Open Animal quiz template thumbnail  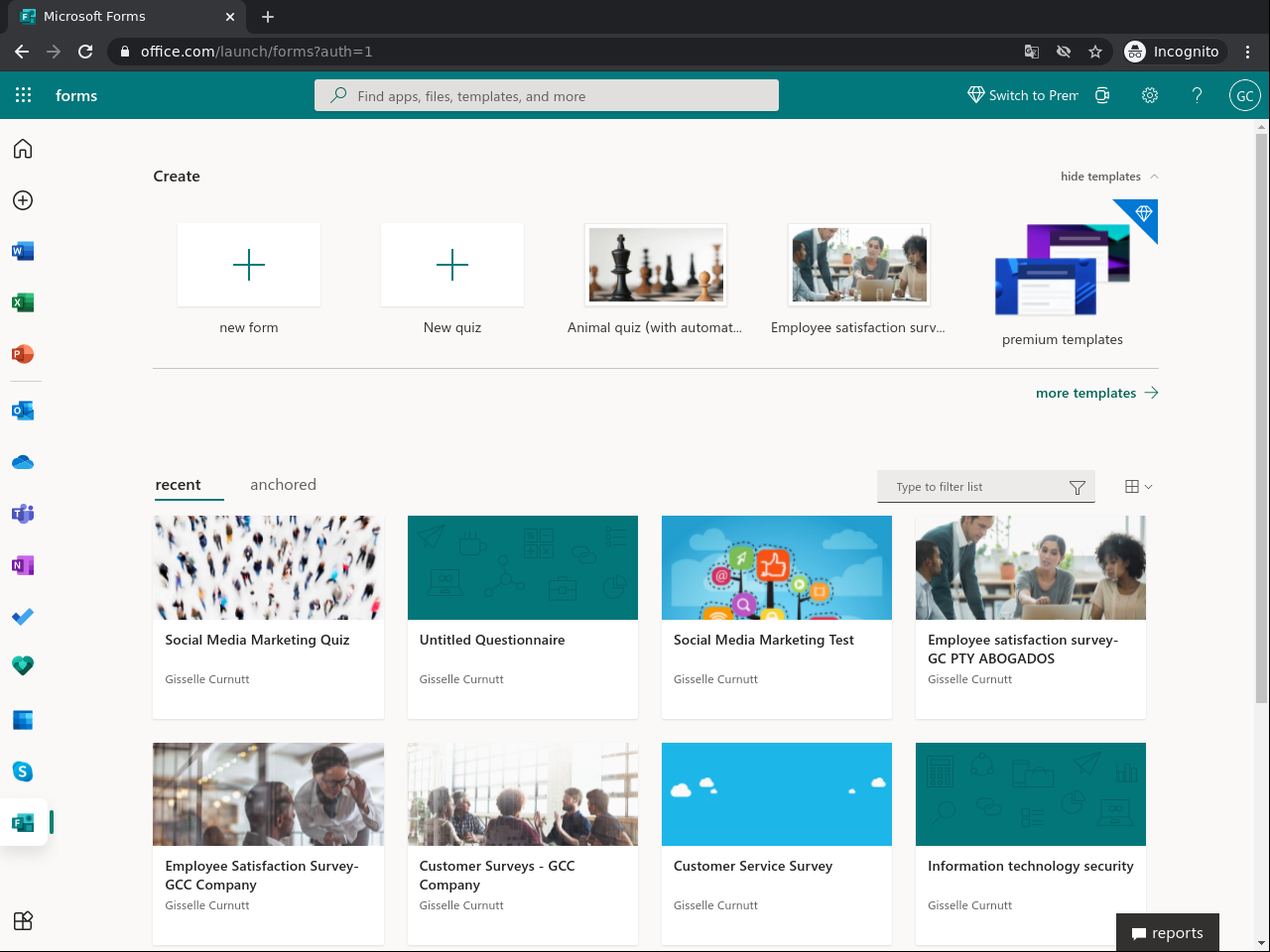(x=656, y=264)
